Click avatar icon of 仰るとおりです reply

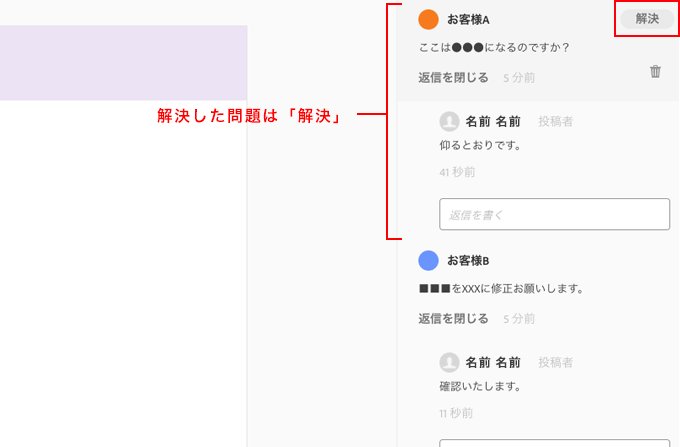[449, 121]
